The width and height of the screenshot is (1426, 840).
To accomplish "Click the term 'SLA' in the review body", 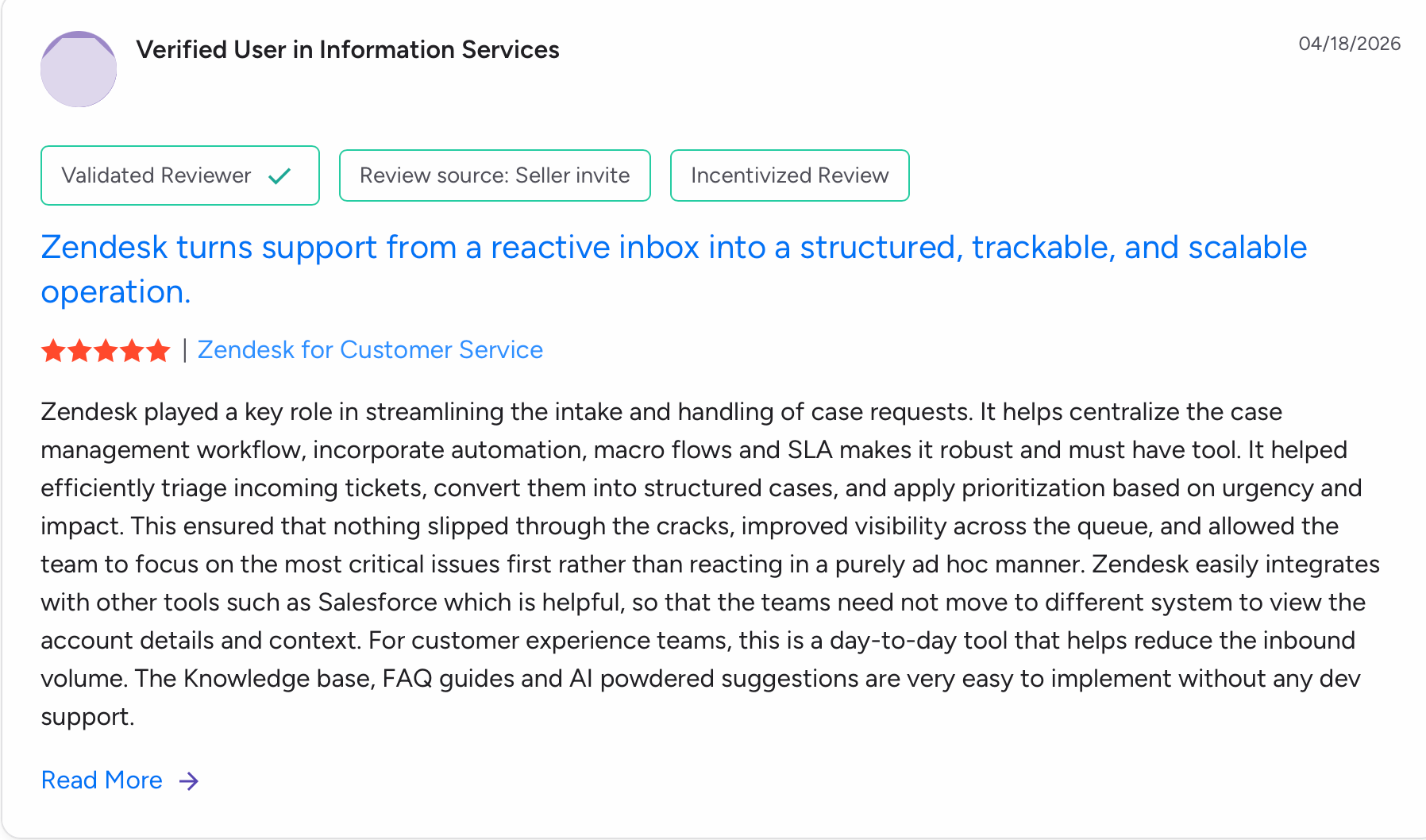I will click(x=809, y=450).
